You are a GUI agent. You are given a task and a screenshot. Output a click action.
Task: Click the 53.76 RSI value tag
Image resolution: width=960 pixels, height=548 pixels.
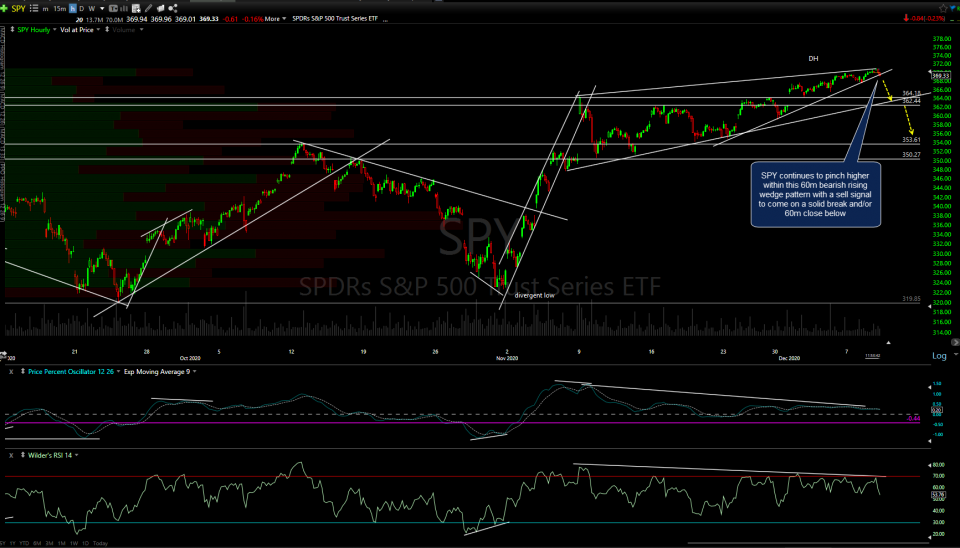[x=938, y=495]
